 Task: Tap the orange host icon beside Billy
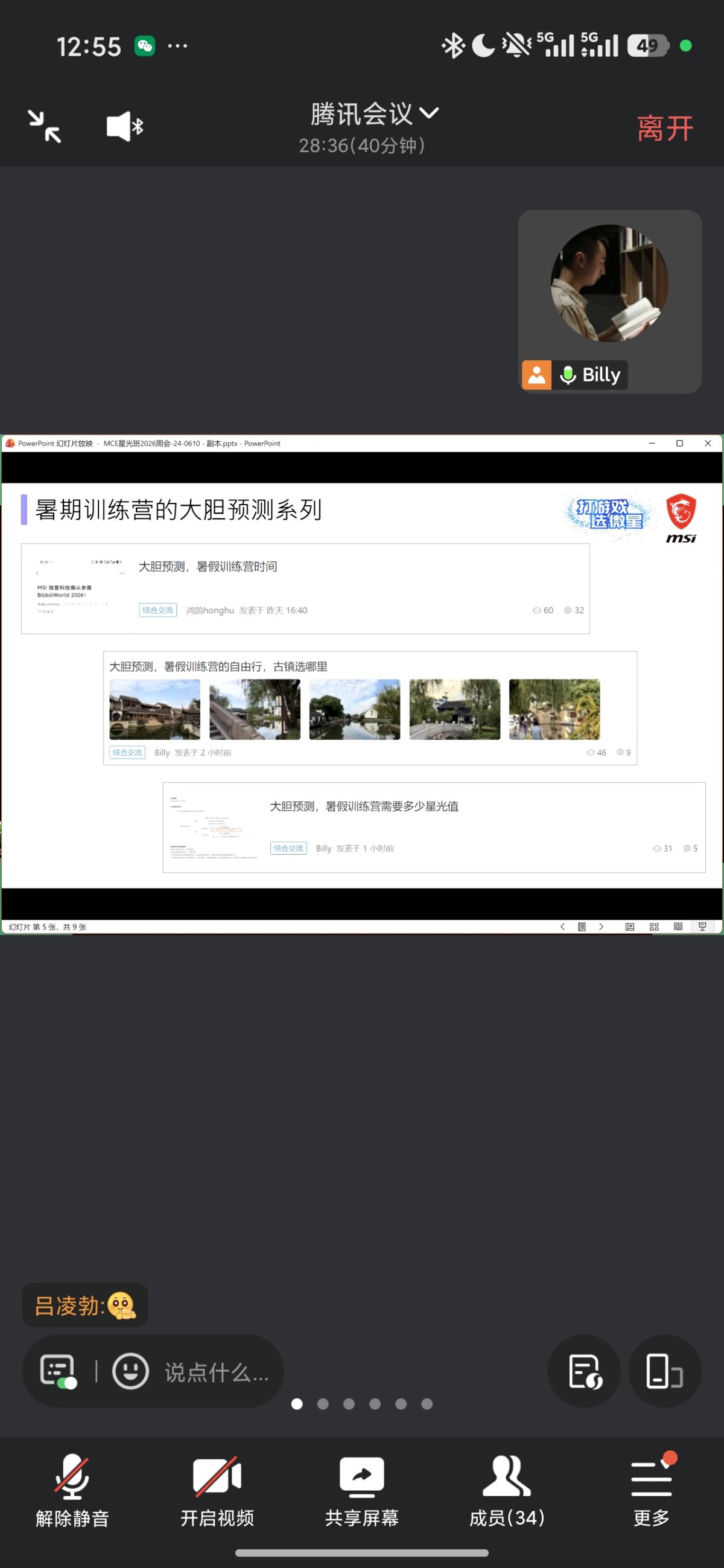[x=536, y=375]
